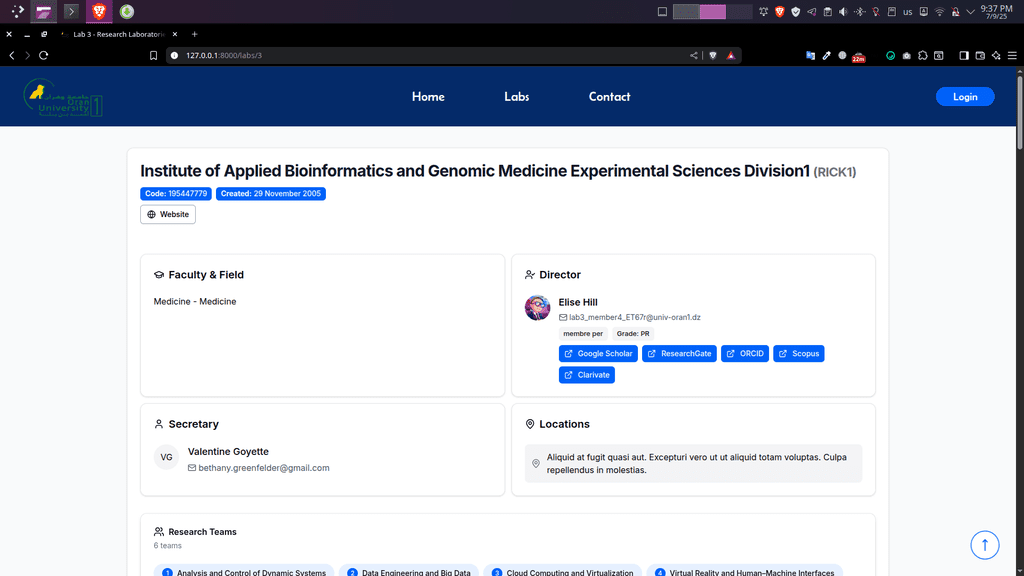Click the VG secretary avatar circle

tap(167, 457)
